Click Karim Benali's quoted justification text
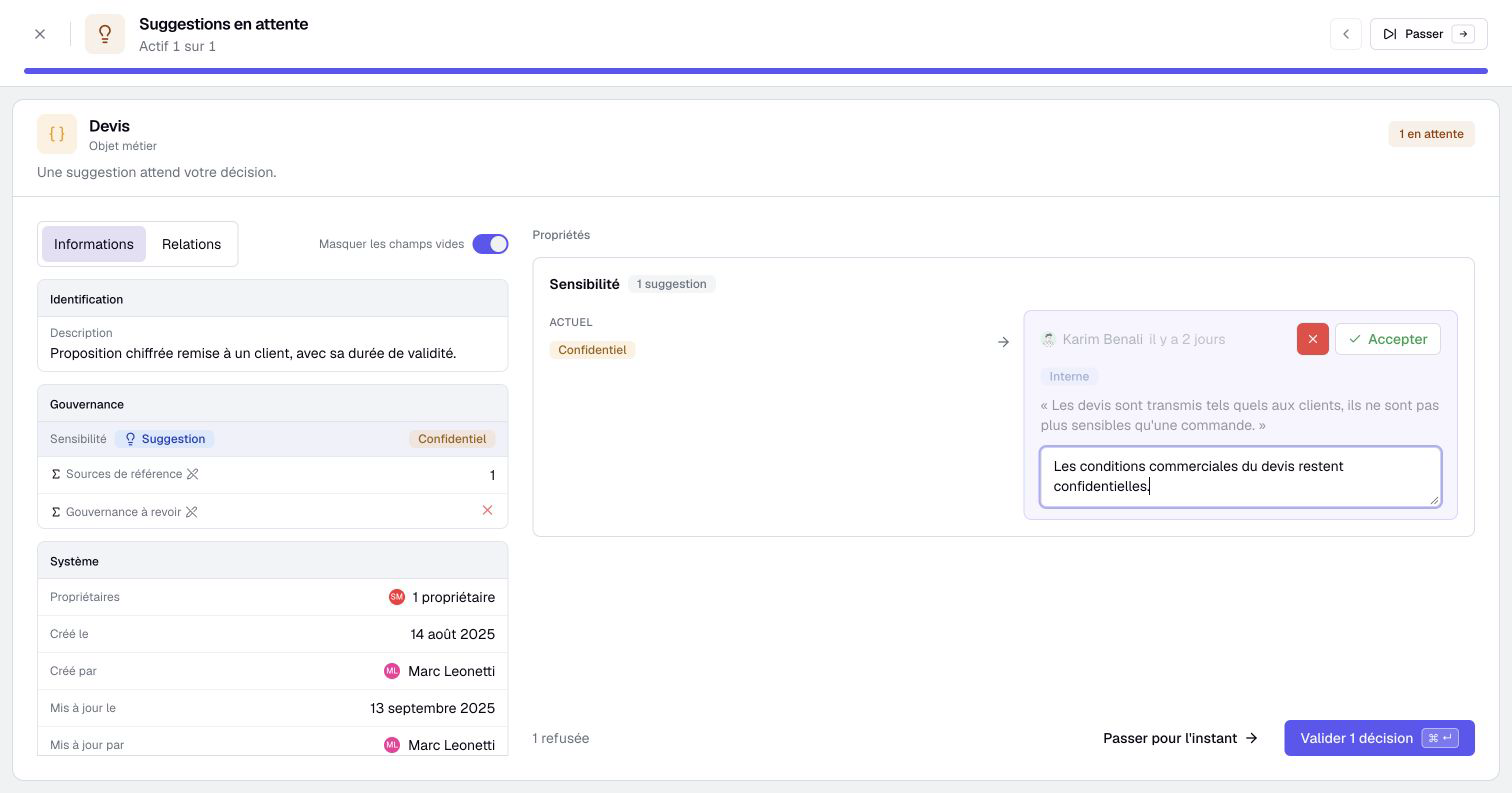 point(1240,415)
